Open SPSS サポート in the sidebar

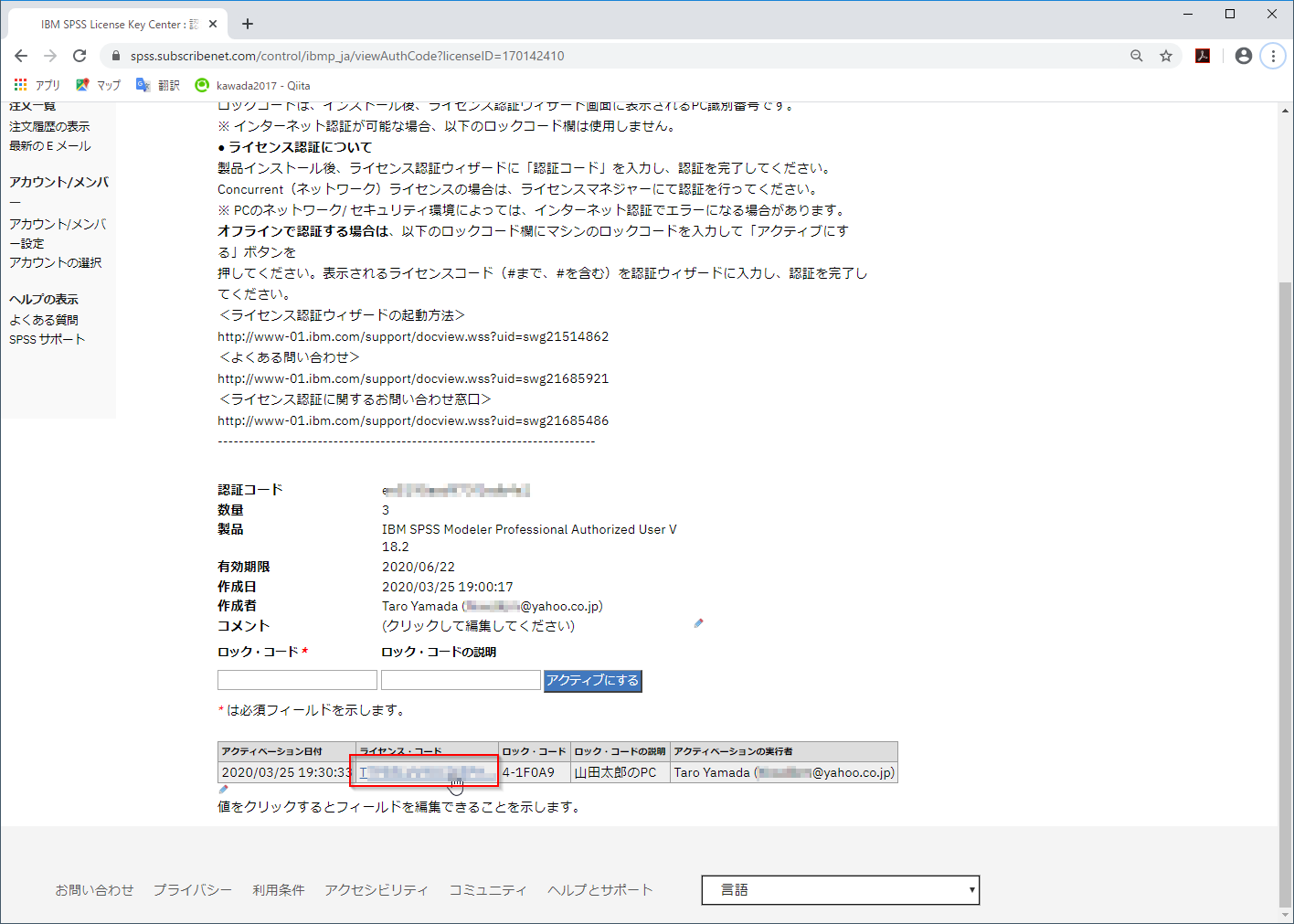pos(47,339)
